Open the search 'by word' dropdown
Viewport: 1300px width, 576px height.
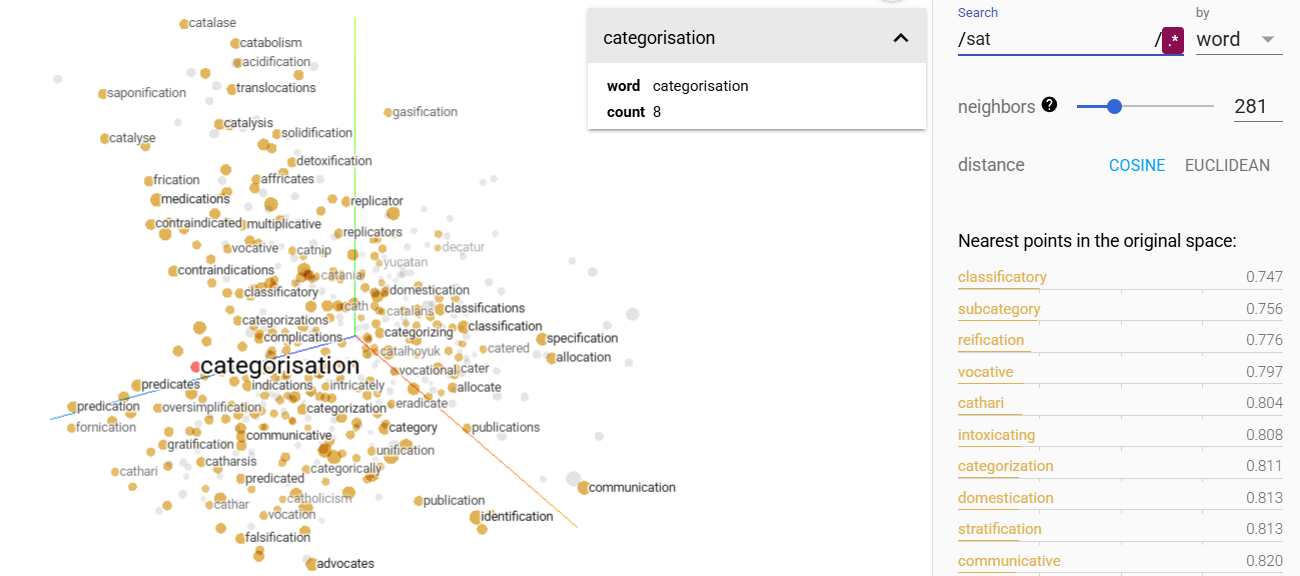tap(1238, 40)
